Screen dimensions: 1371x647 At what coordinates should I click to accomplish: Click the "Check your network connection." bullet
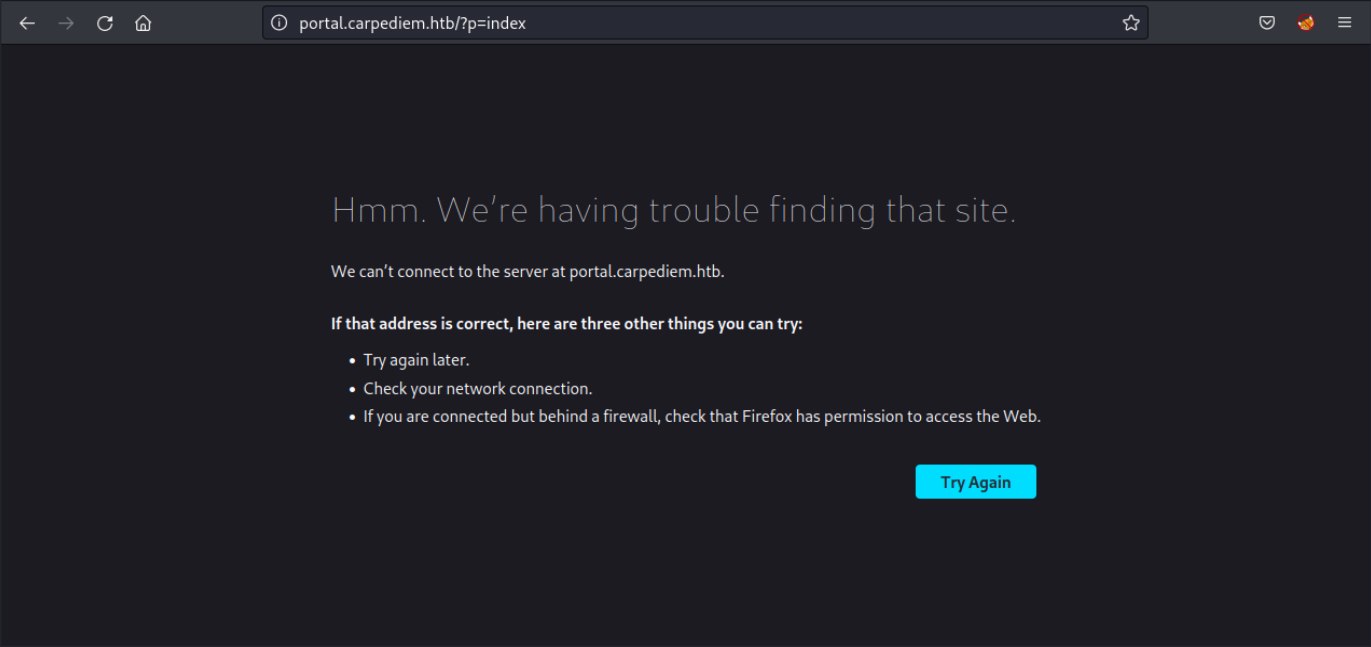pyautogui.click(x=477, y=388)
